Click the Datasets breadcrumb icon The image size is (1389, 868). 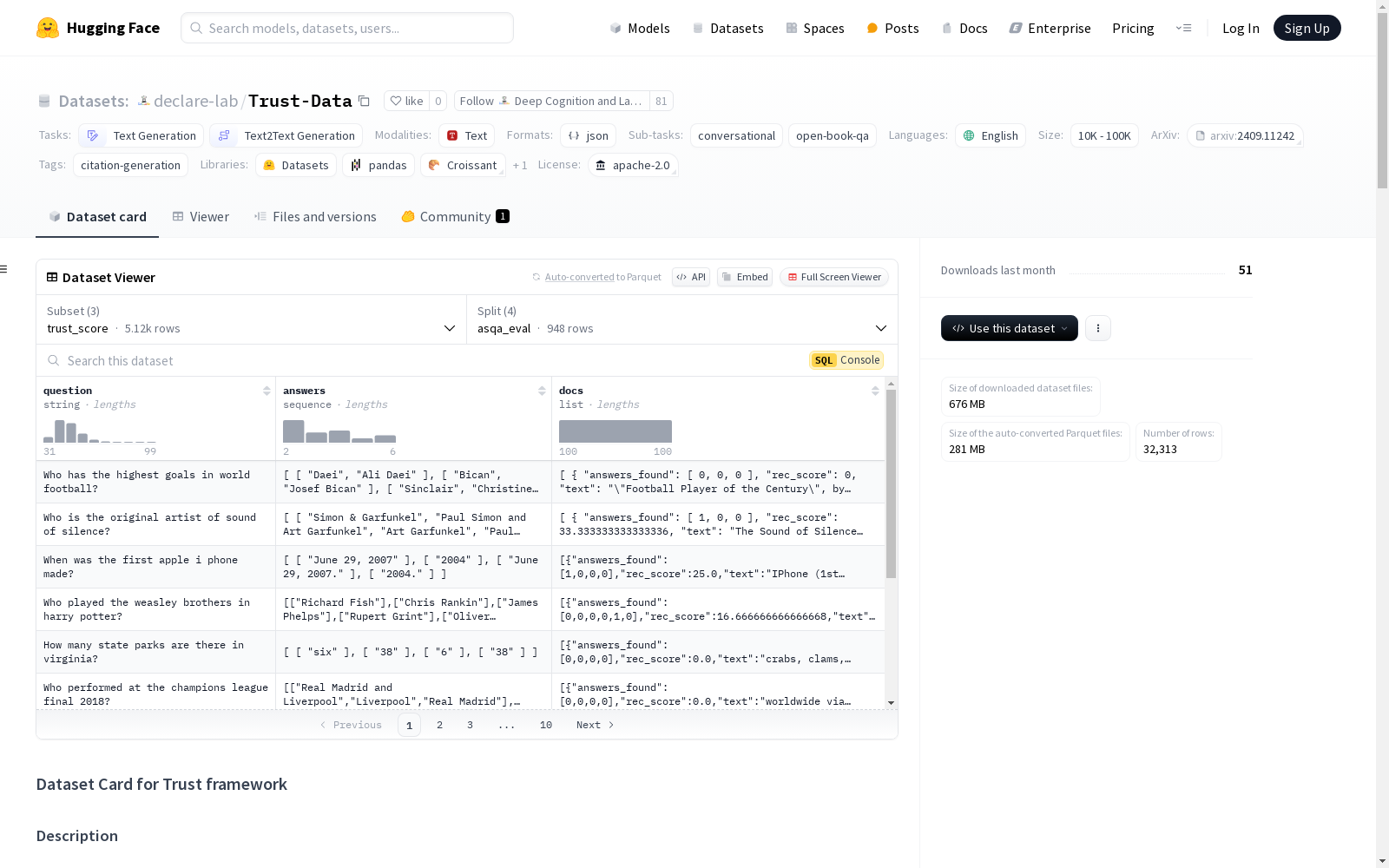44,102
